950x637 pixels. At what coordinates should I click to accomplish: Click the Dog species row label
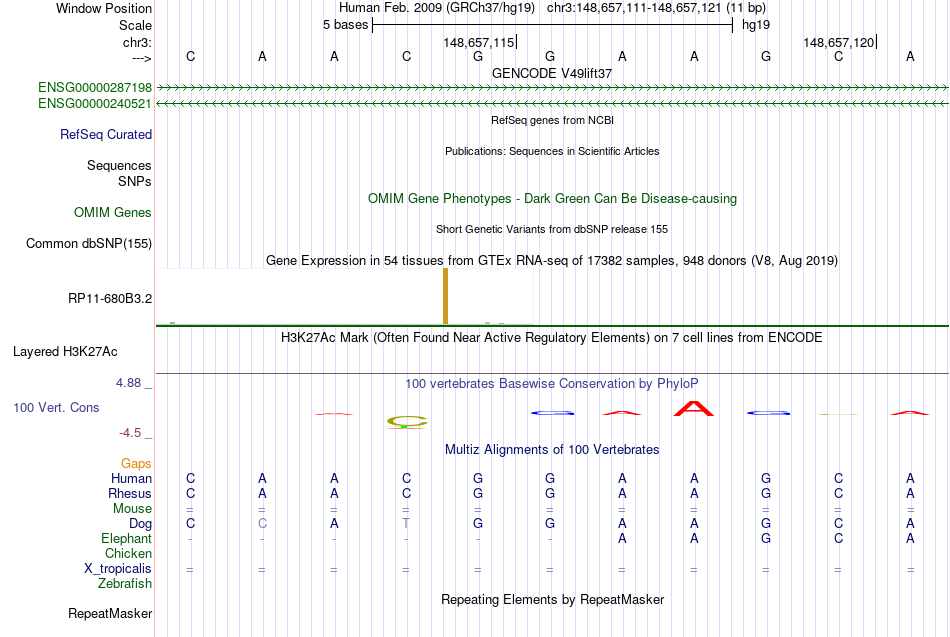pyautogui.click(x=141, y=524)
